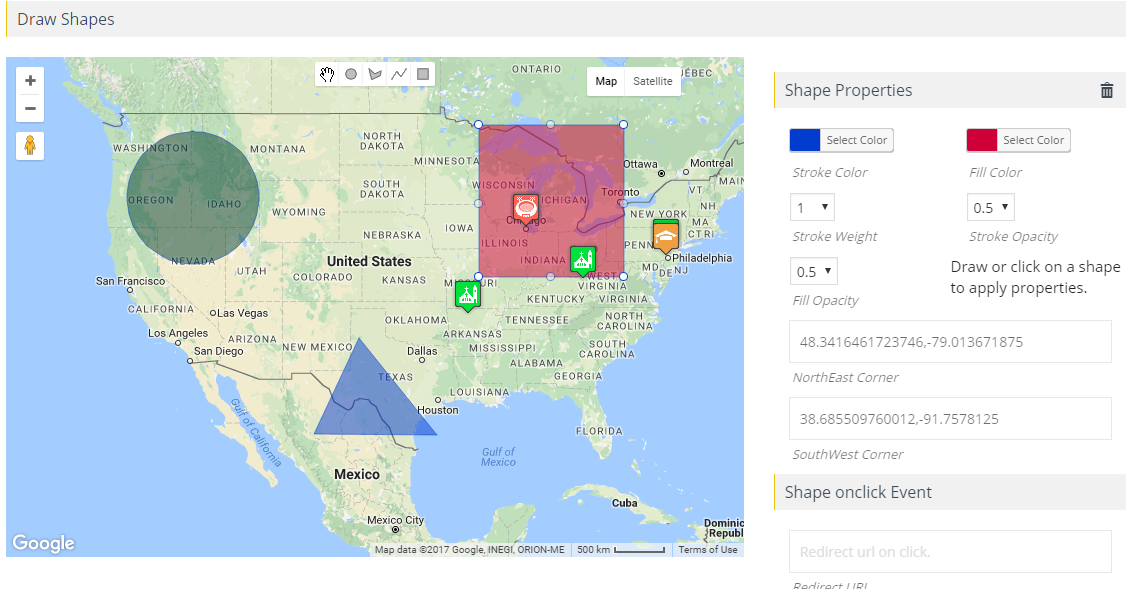The image size is (1126, 589).
Task: Open stroke color Select Color picker
Action: coord(856,140)
